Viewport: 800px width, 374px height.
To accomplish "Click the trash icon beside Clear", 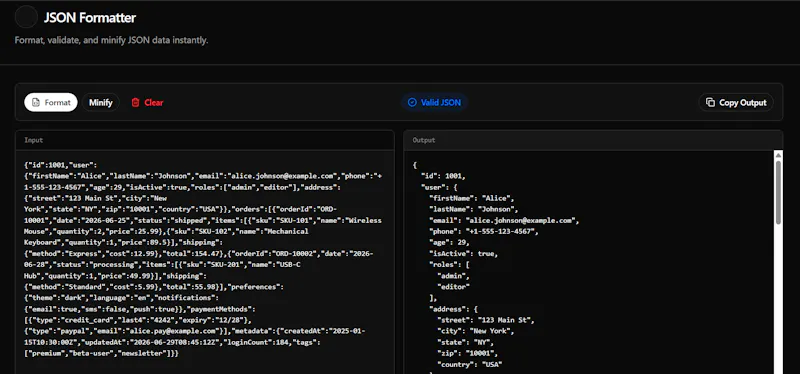I will [x=135, y=102].
